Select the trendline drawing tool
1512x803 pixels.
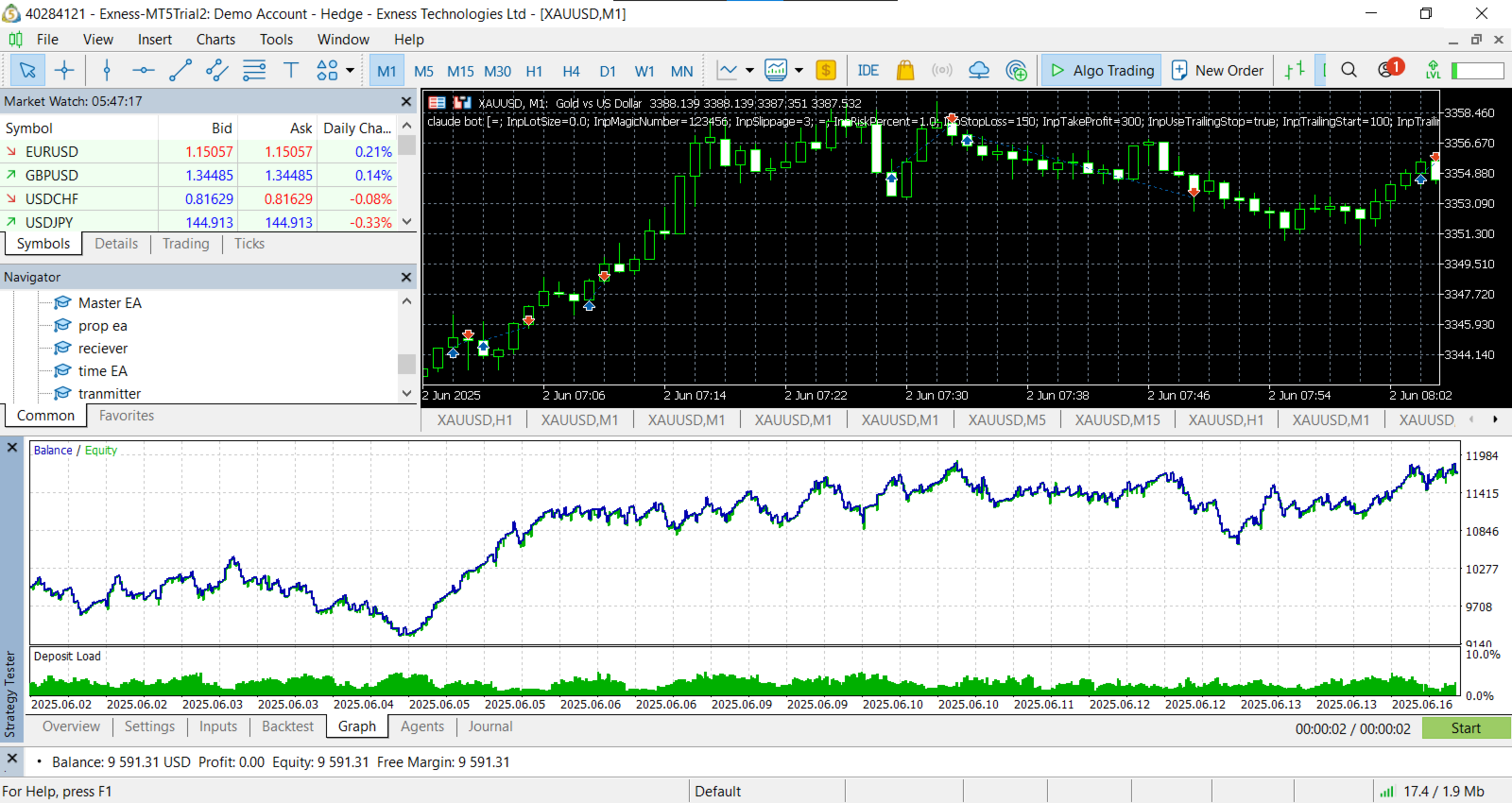(x=180, y=70)
